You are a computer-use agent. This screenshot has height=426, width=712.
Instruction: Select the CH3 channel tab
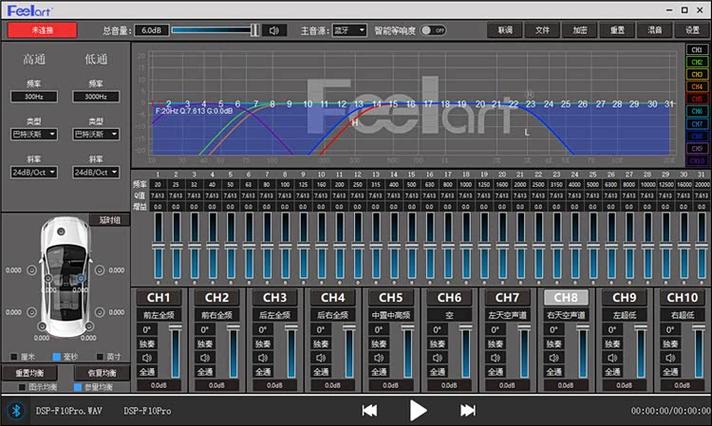[275, 298]
